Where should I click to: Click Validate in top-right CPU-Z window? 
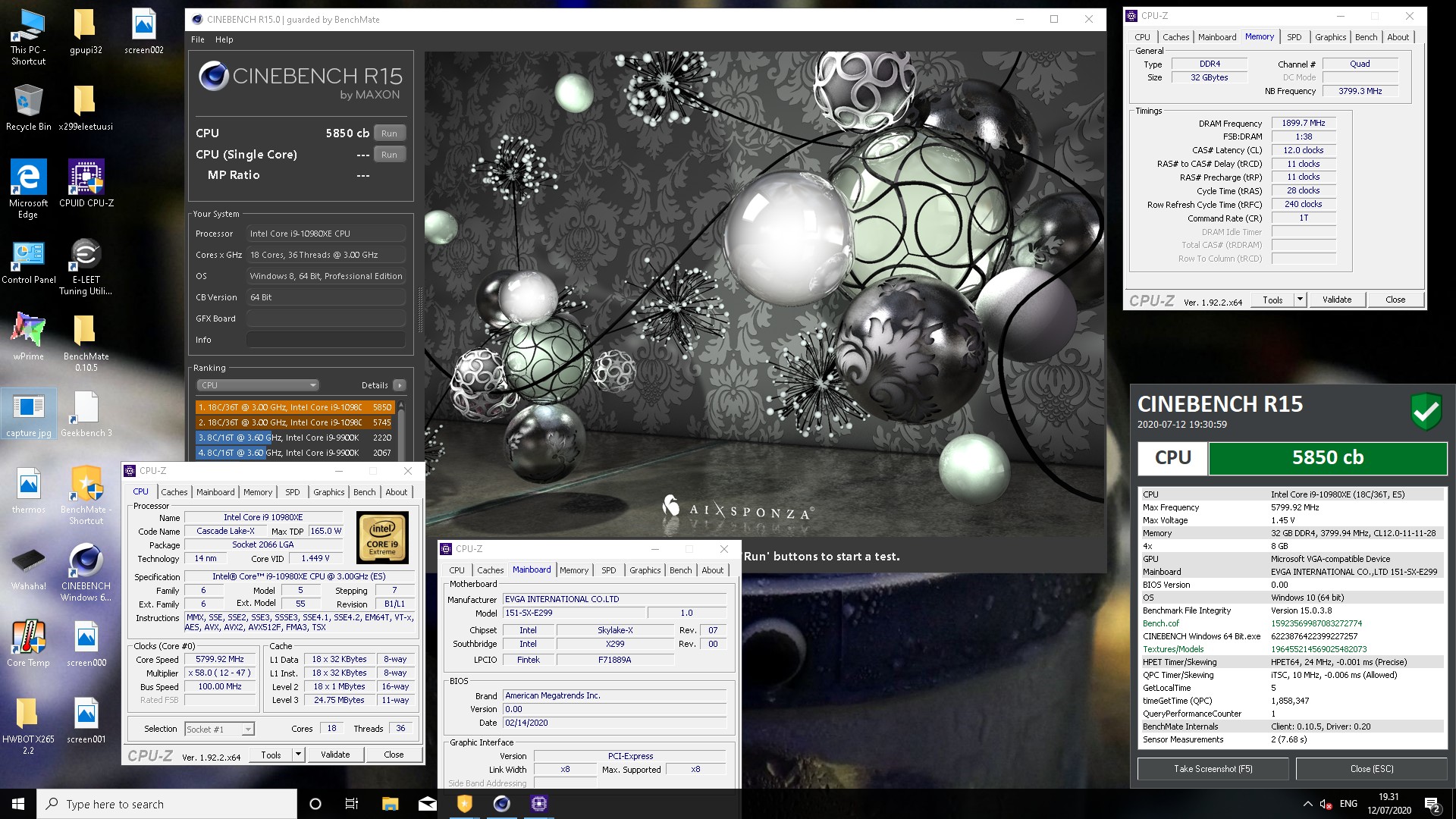pos(1336,300)
